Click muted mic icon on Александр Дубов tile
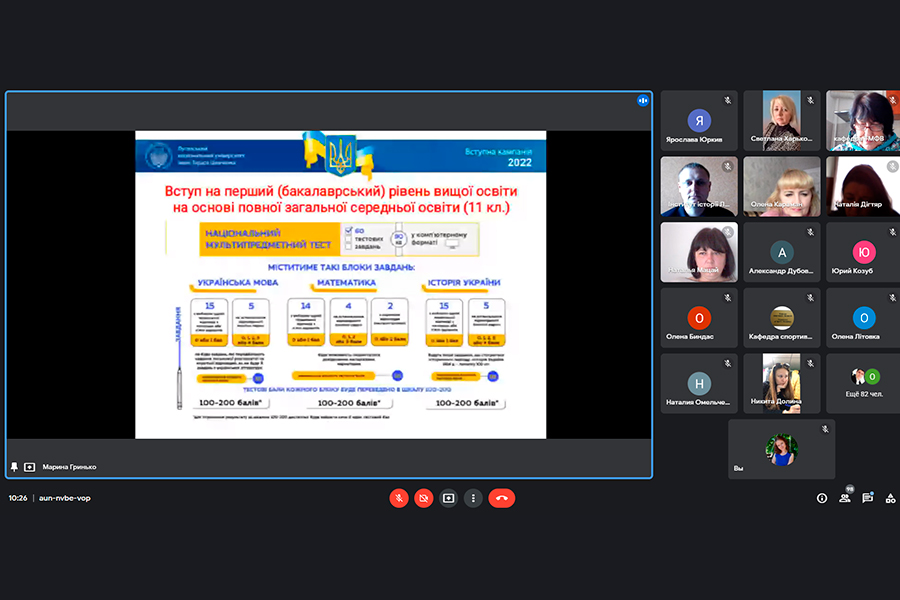The height and width of the screenshot is (600, 900). [810, 233]
